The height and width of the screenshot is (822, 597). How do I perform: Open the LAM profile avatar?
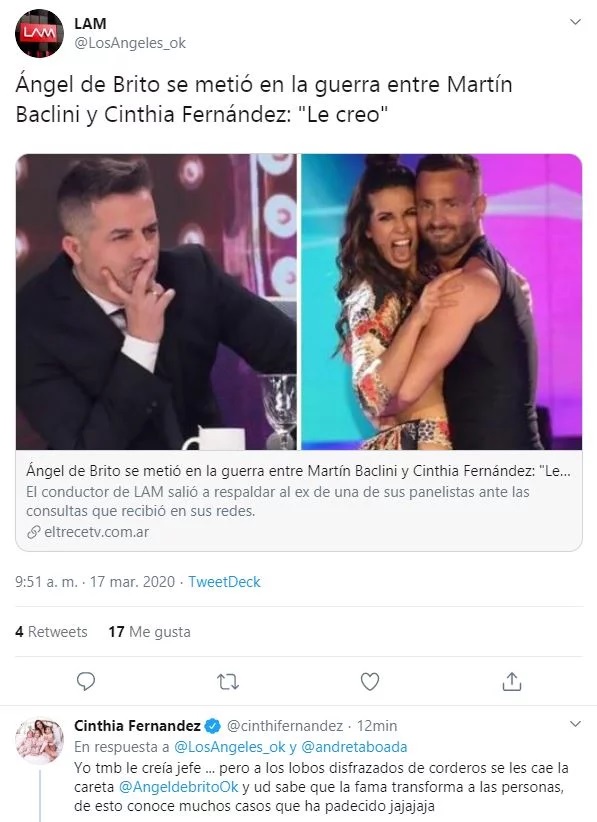[39, 33]
